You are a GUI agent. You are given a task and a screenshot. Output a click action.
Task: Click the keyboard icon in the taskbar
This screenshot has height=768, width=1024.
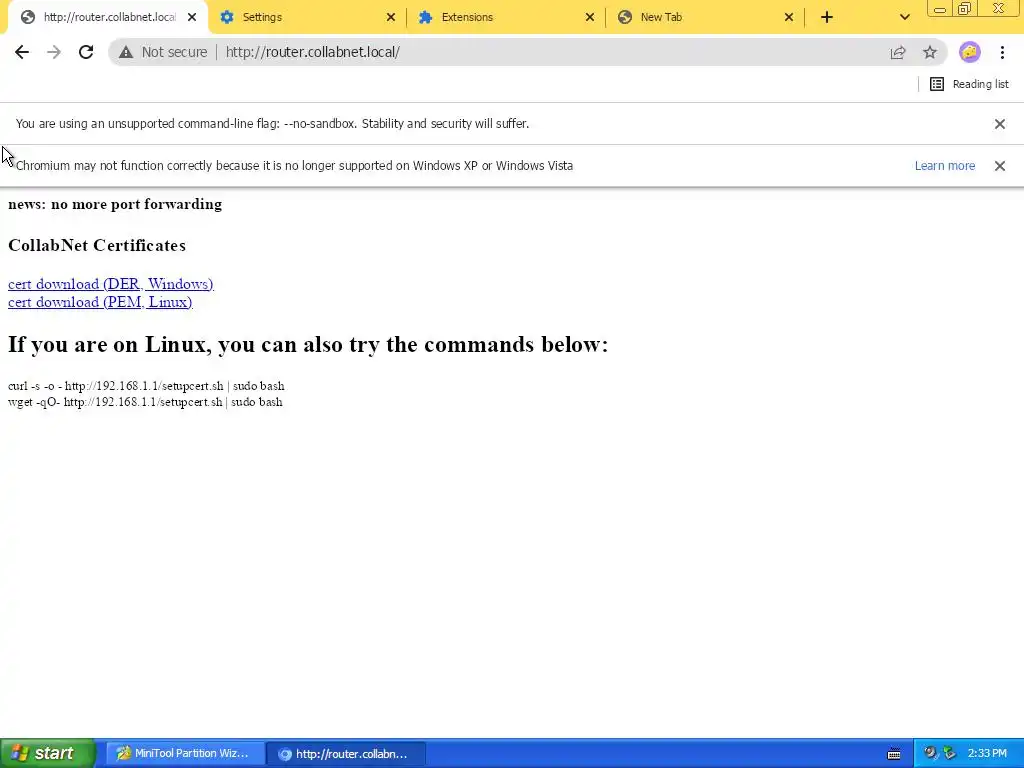(x=894, y=754)
